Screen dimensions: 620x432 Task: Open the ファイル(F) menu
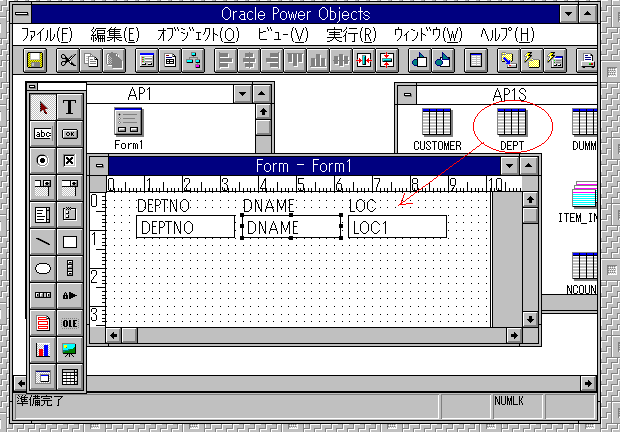click(x=47, y=35)
